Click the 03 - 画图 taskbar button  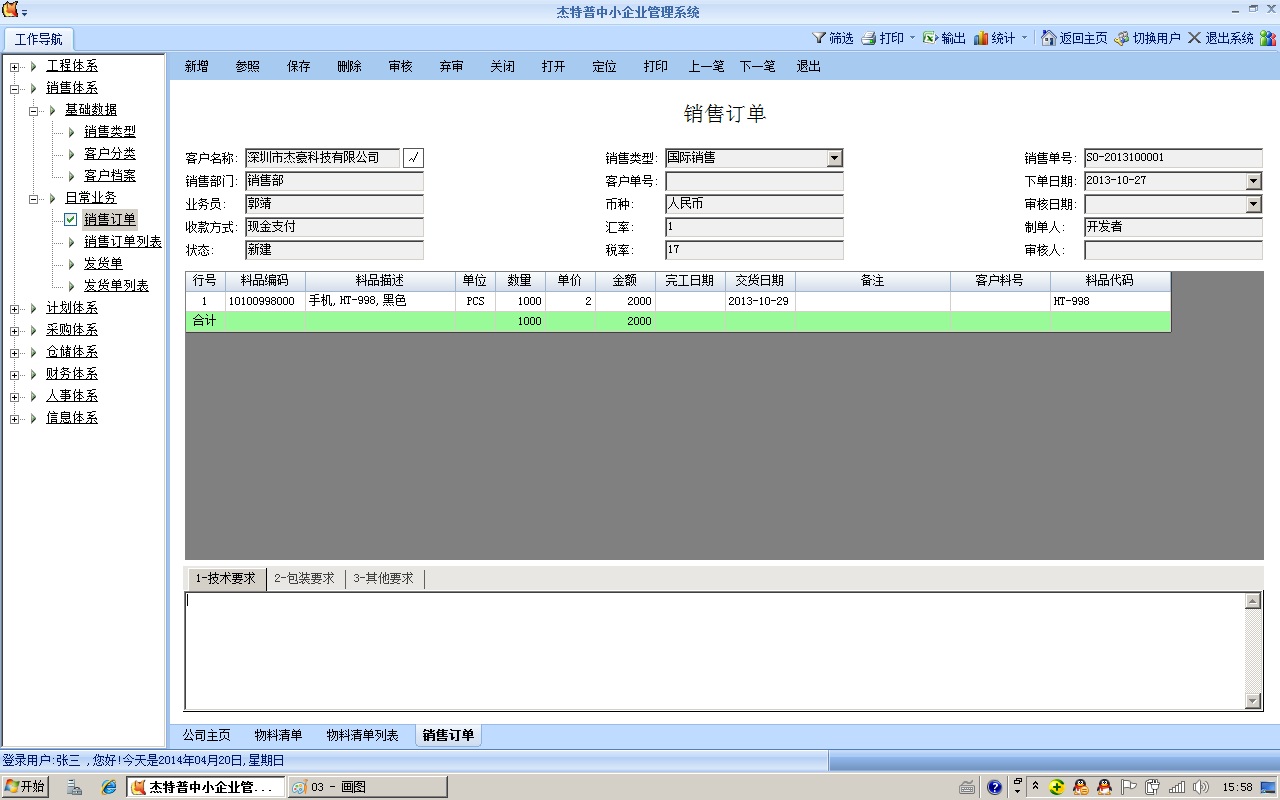point(367,787)
